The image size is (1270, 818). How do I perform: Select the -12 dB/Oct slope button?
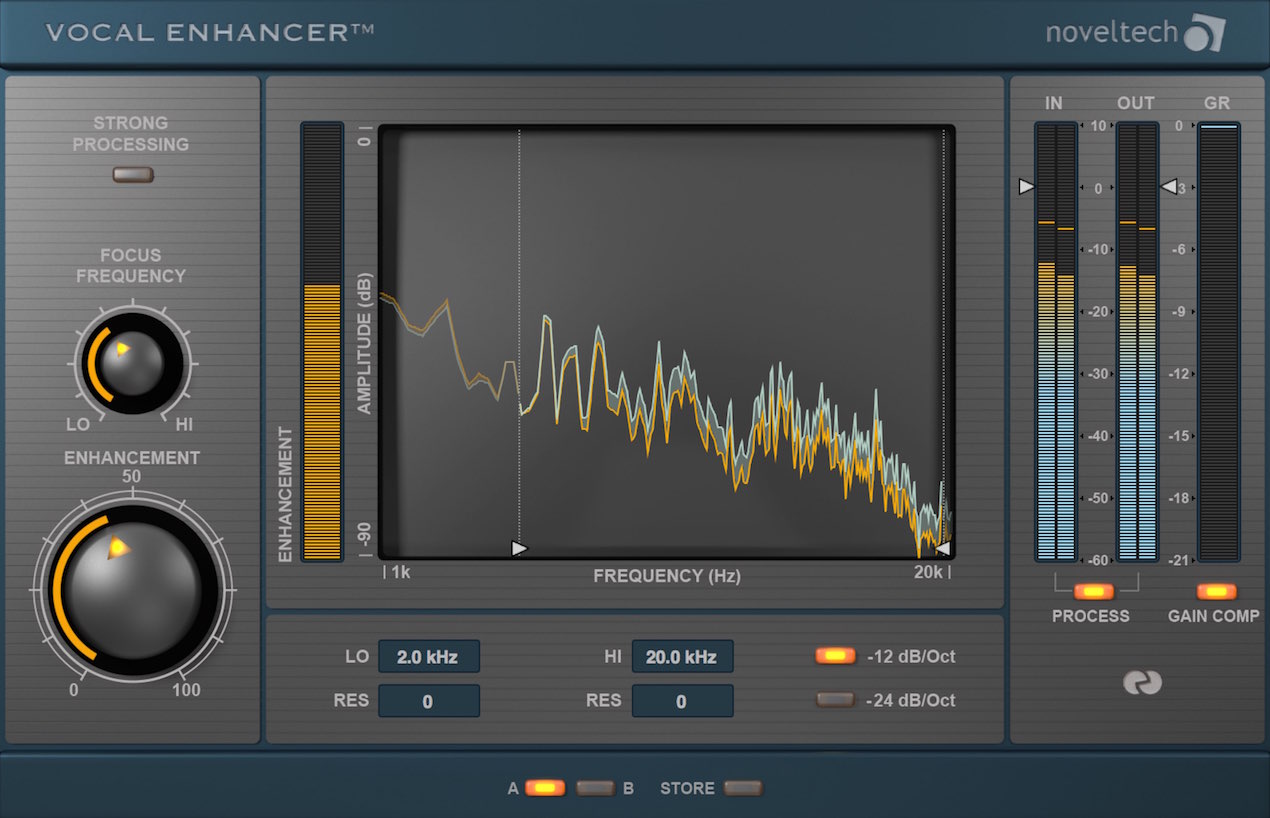[836, 656]
